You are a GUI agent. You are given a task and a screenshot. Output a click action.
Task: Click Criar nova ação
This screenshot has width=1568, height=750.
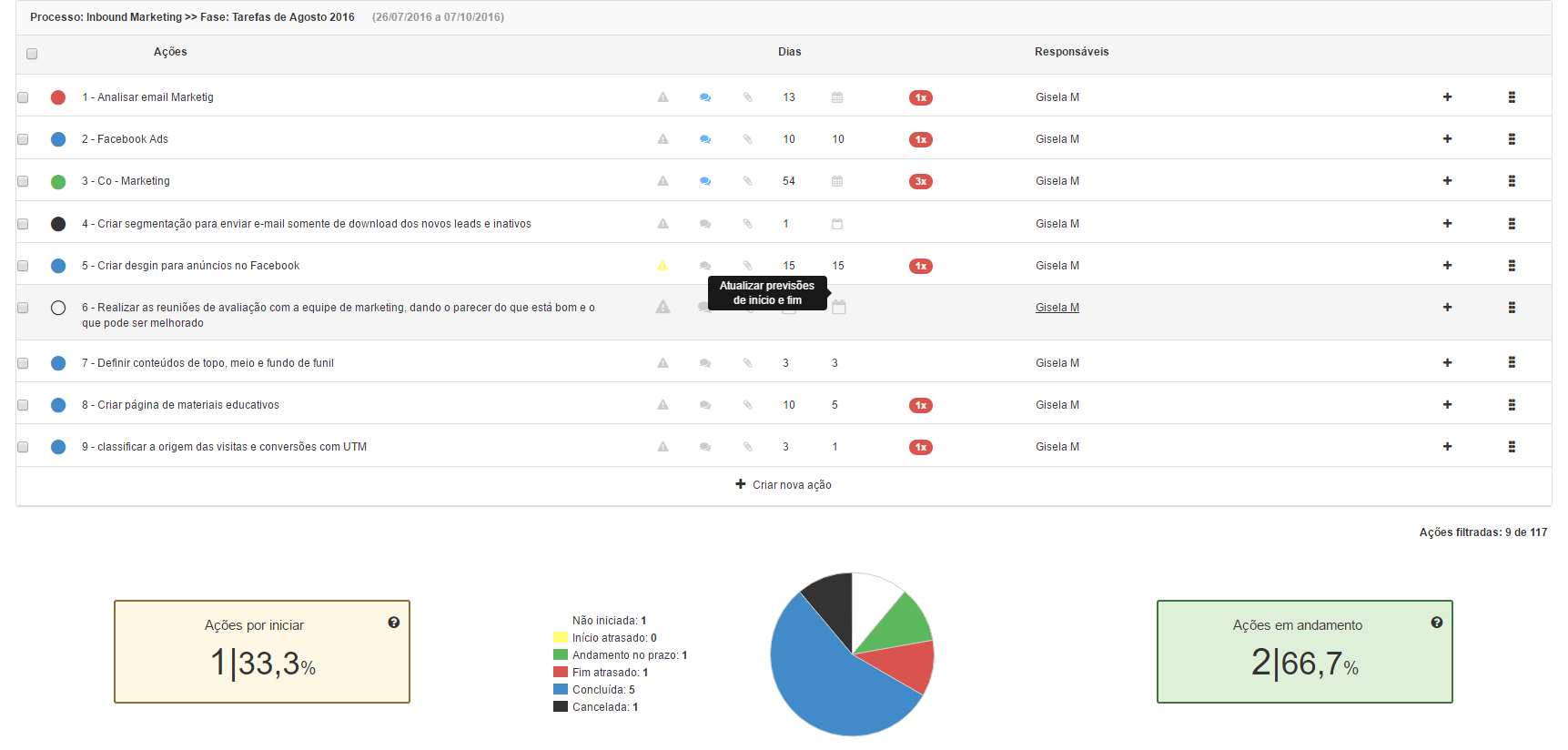[x=784, y=485]
